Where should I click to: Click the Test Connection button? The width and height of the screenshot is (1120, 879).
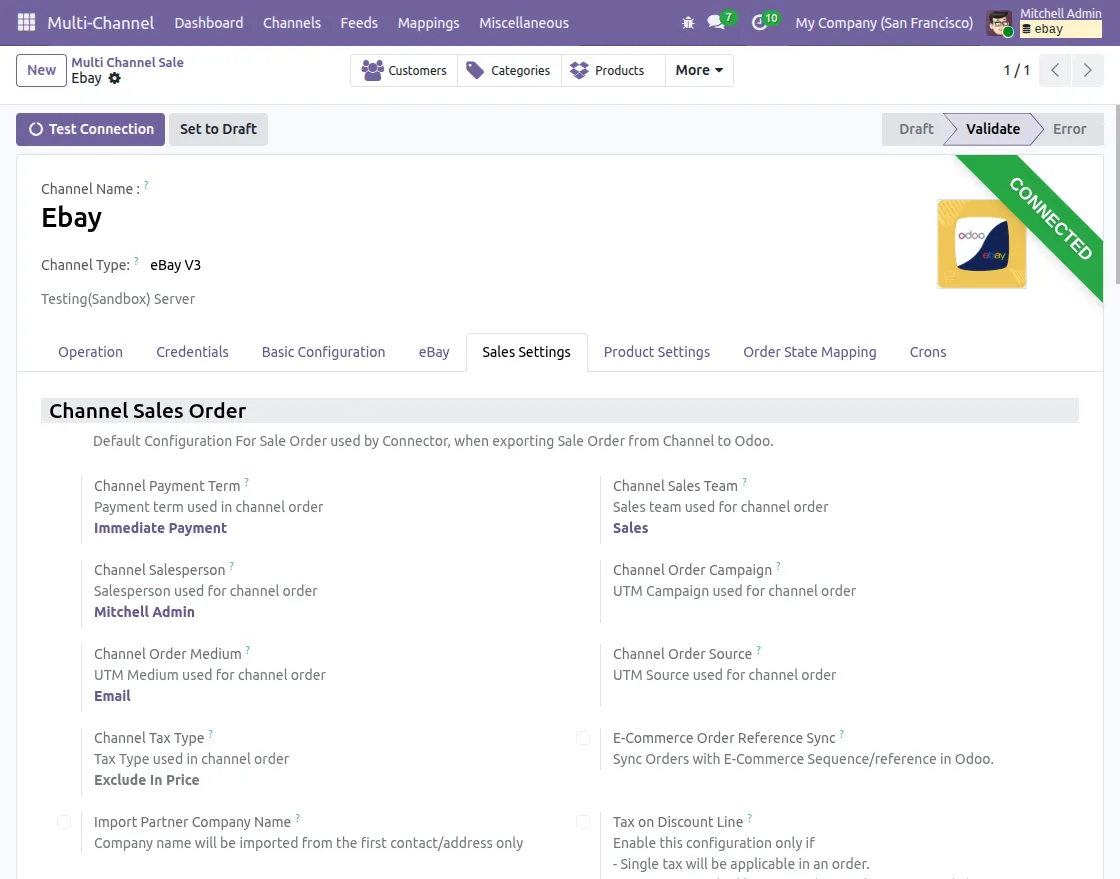coord(90,129)
